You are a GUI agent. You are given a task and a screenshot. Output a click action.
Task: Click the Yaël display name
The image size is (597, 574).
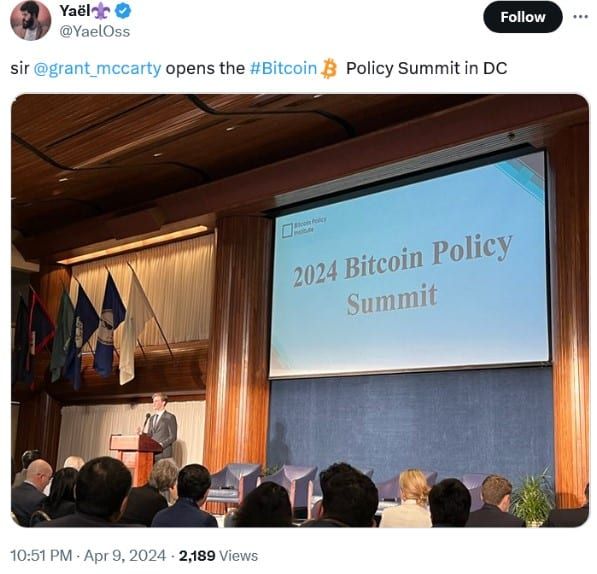[x=75, y=11]
